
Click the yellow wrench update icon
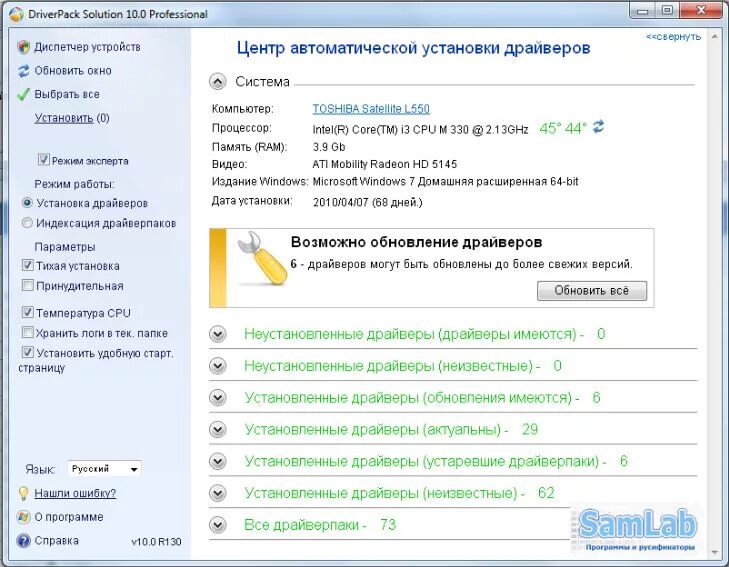[262, 258]
